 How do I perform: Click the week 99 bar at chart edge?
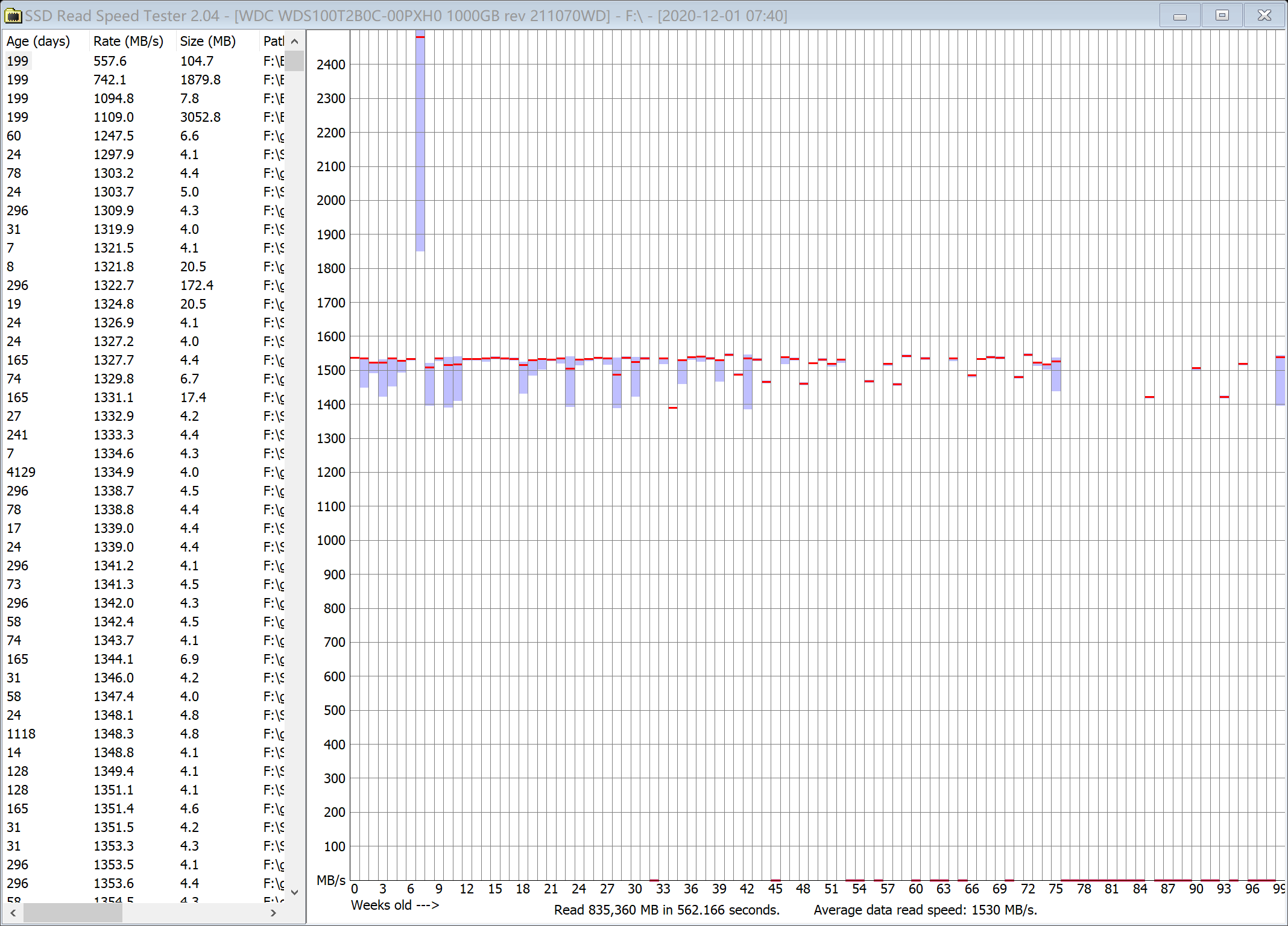[x=1280, y=380]
